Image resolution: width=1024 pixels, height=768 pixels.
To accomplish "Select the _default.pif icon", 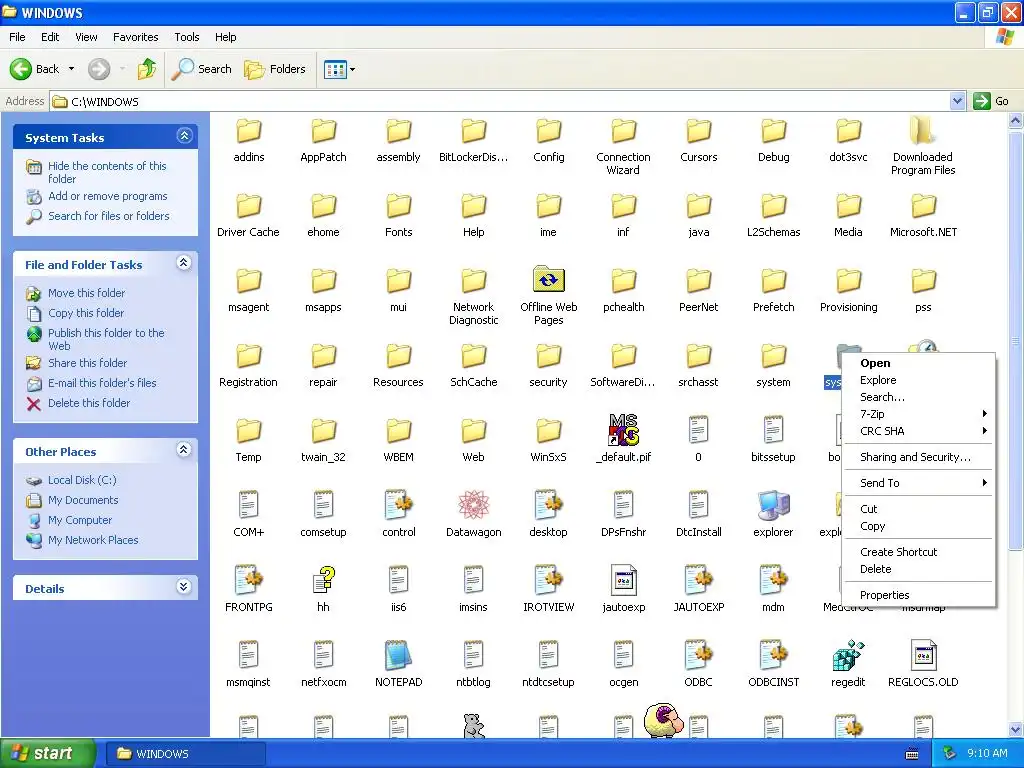I will (623, 430).
